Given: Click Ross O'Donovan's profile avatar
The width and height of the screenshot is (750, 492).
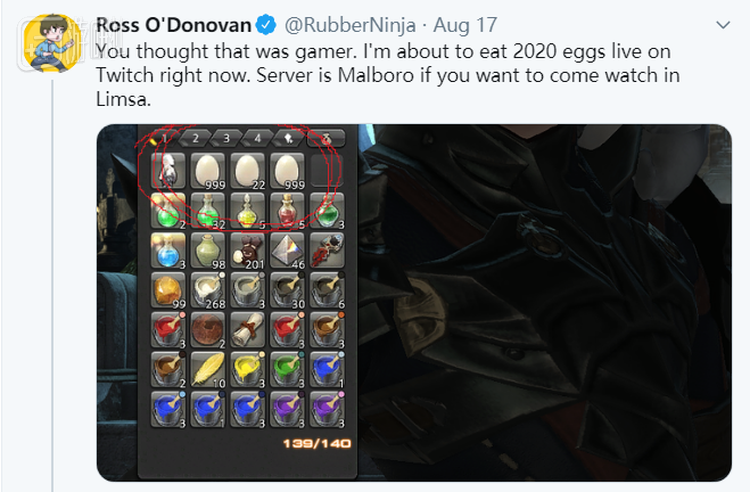Looking at the screenshot, I should click(52, 43).
